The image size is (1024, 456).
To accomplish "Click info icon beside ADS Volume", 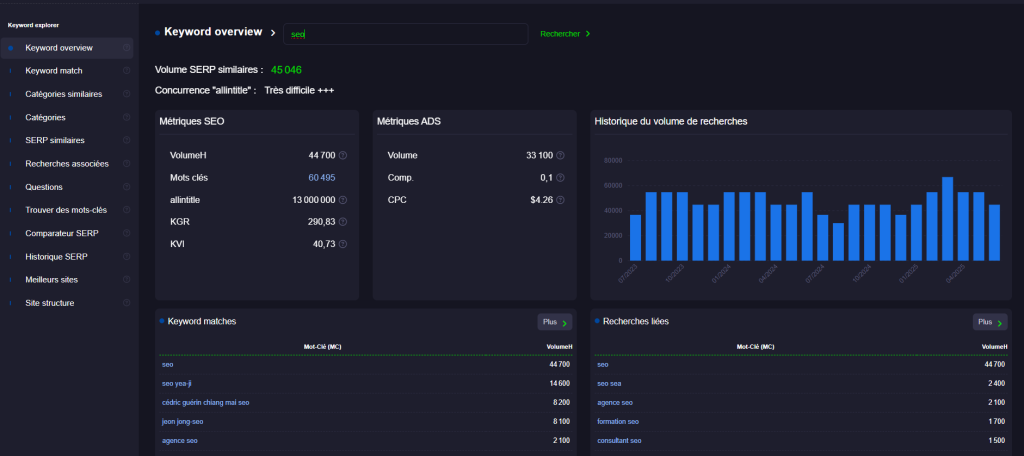I will pyautogui.click(x=560, y=156).
